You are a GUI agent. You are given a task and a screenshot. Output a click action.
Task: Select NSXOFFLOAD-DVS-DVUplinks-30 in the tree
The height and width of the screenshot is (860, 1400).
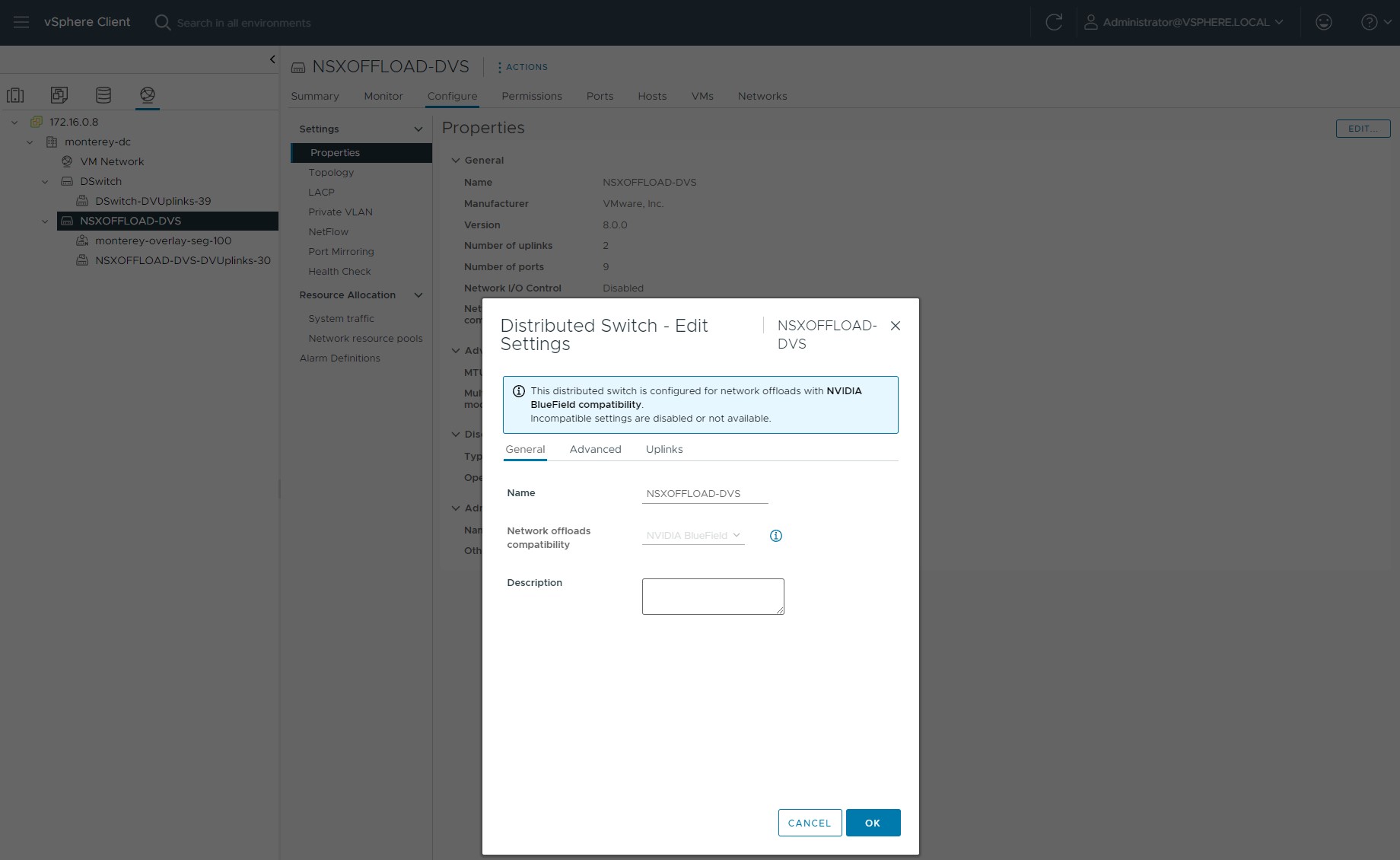[x=183, y=260]
